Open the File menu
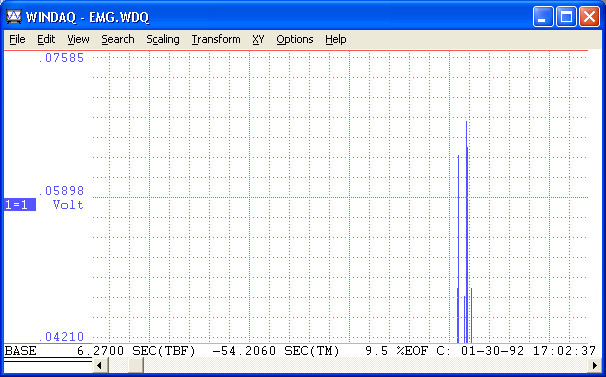 17,39
